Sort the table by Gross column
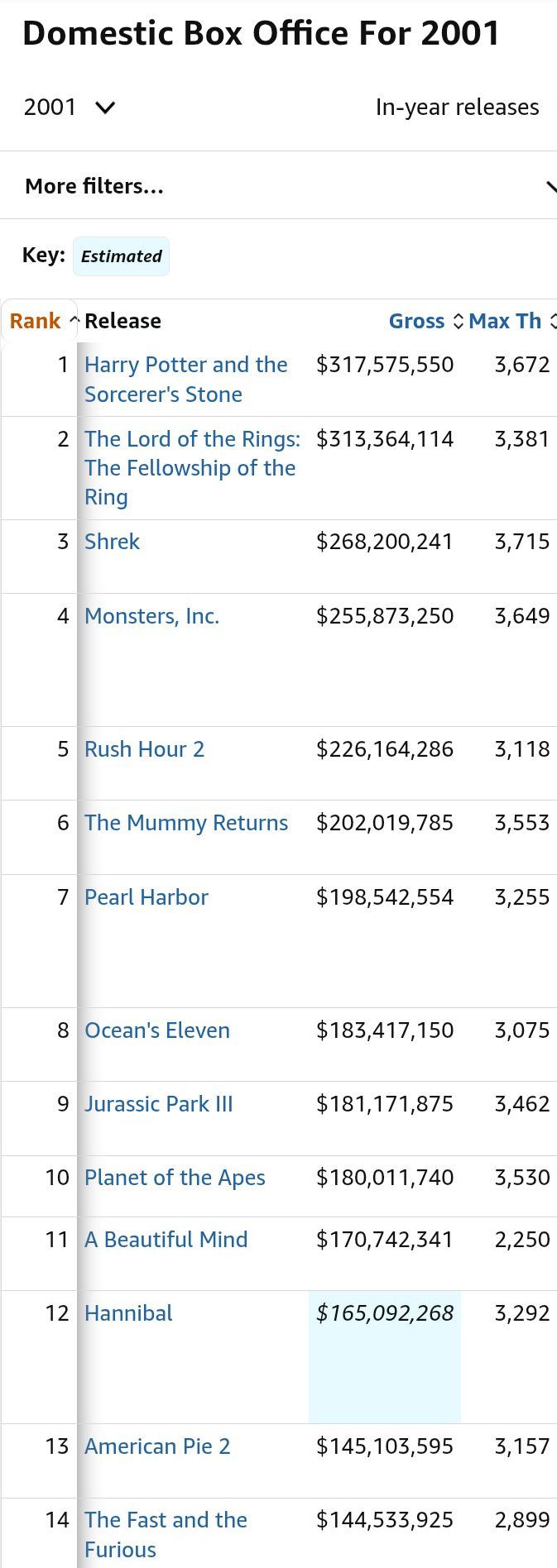The image size is (557, 1568). tap(417, 321)
